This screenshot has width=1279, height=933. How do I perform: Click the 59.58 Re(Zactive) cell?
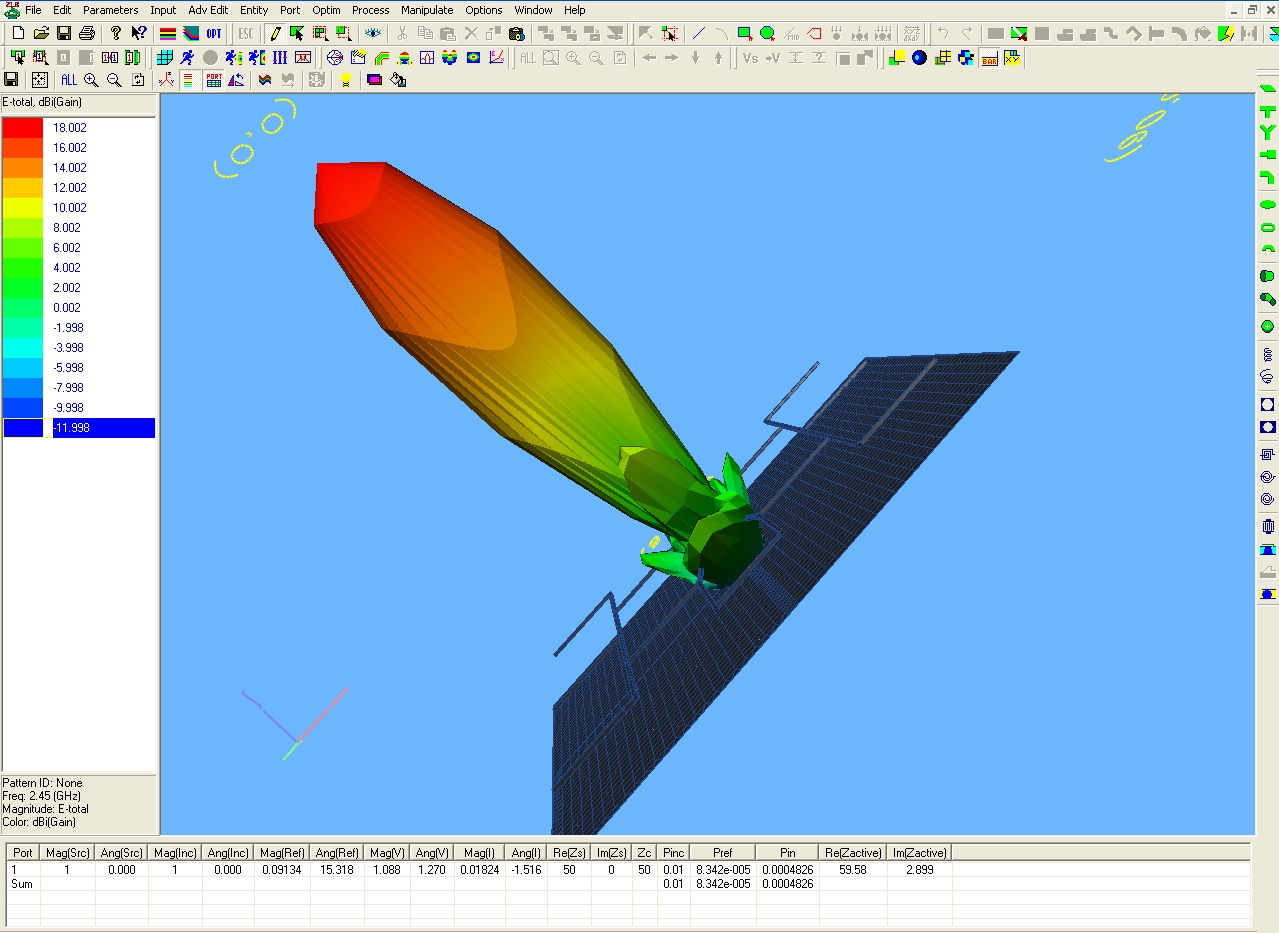coord(853,871)
